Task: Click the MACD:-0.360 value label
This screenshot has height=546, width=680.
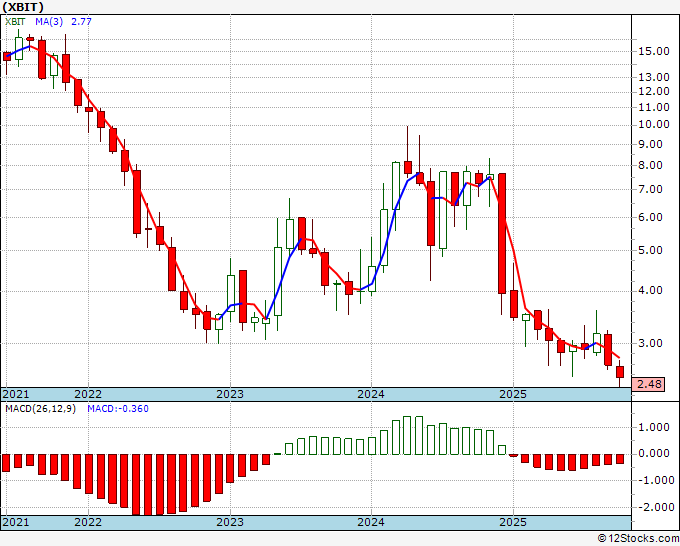Action: [118, 409]
